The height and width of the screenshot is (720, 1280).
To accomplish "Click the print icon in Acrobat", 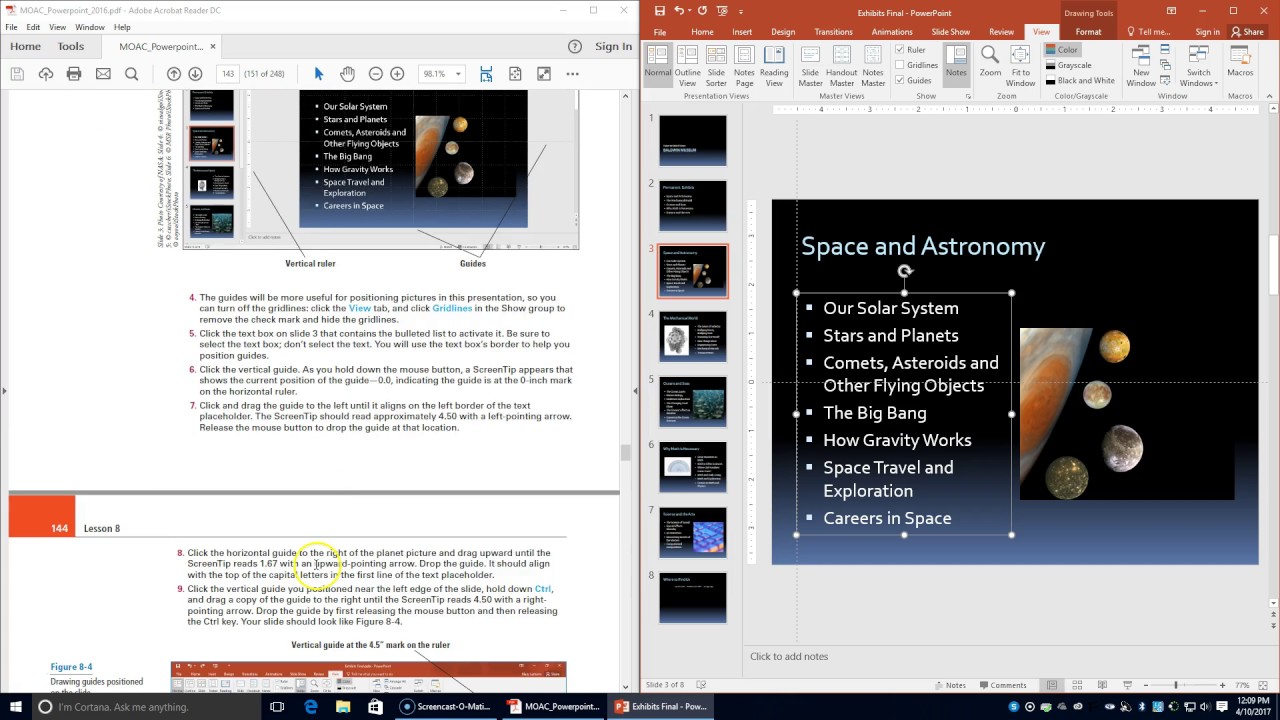I will [74, 74].
